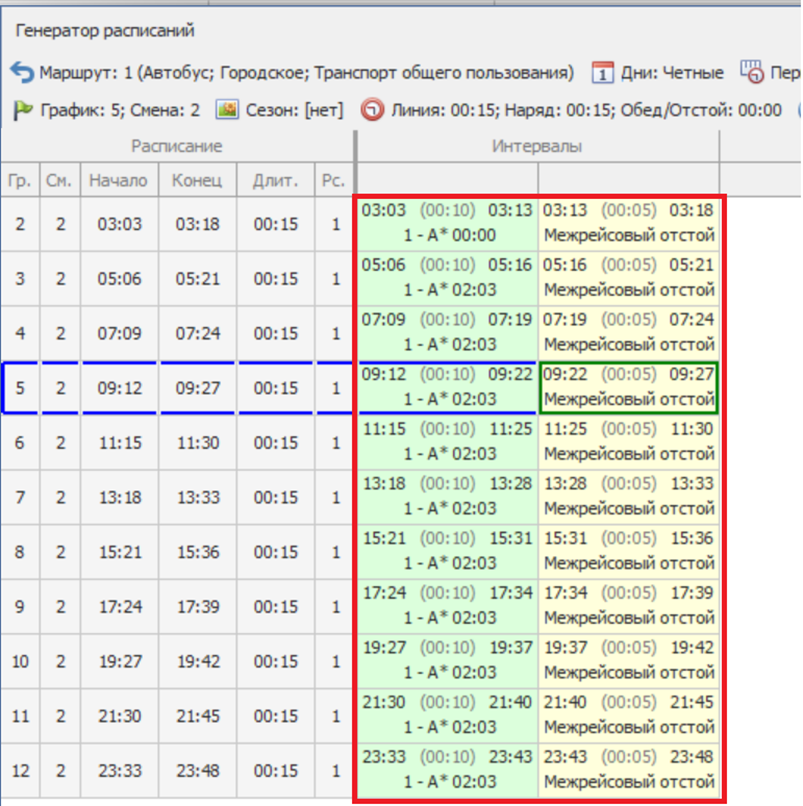Click the red clock icon beside Линия

pos(373,110)
